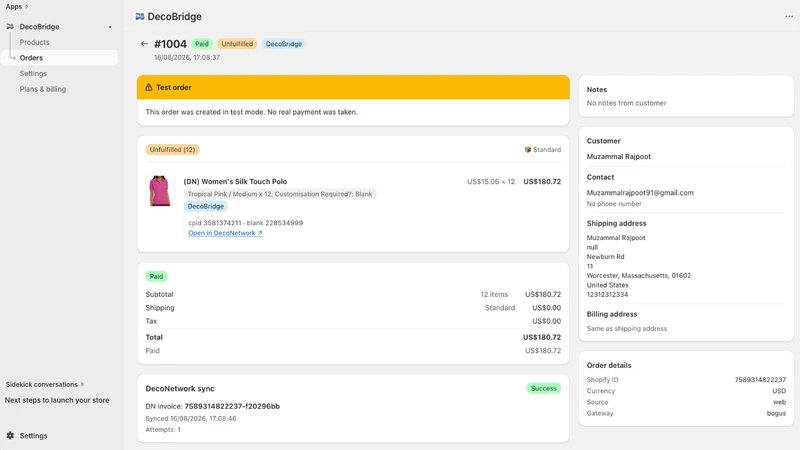Click the gear icon for Settings at bottom

pos(10,436)
